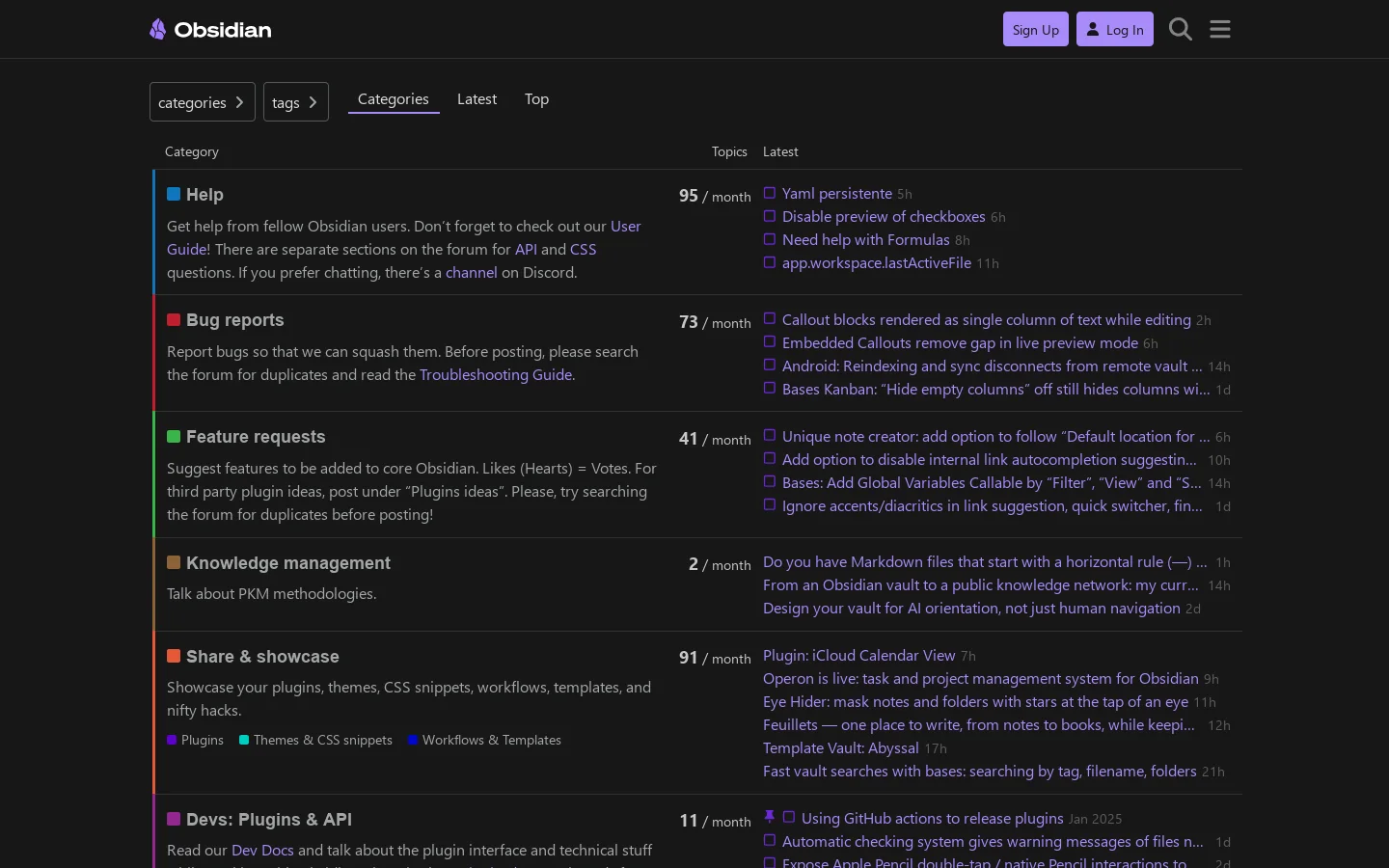Open topic Do you have Markdown files
Viewport: 1389px width, 868px height.
coord(985,561)
